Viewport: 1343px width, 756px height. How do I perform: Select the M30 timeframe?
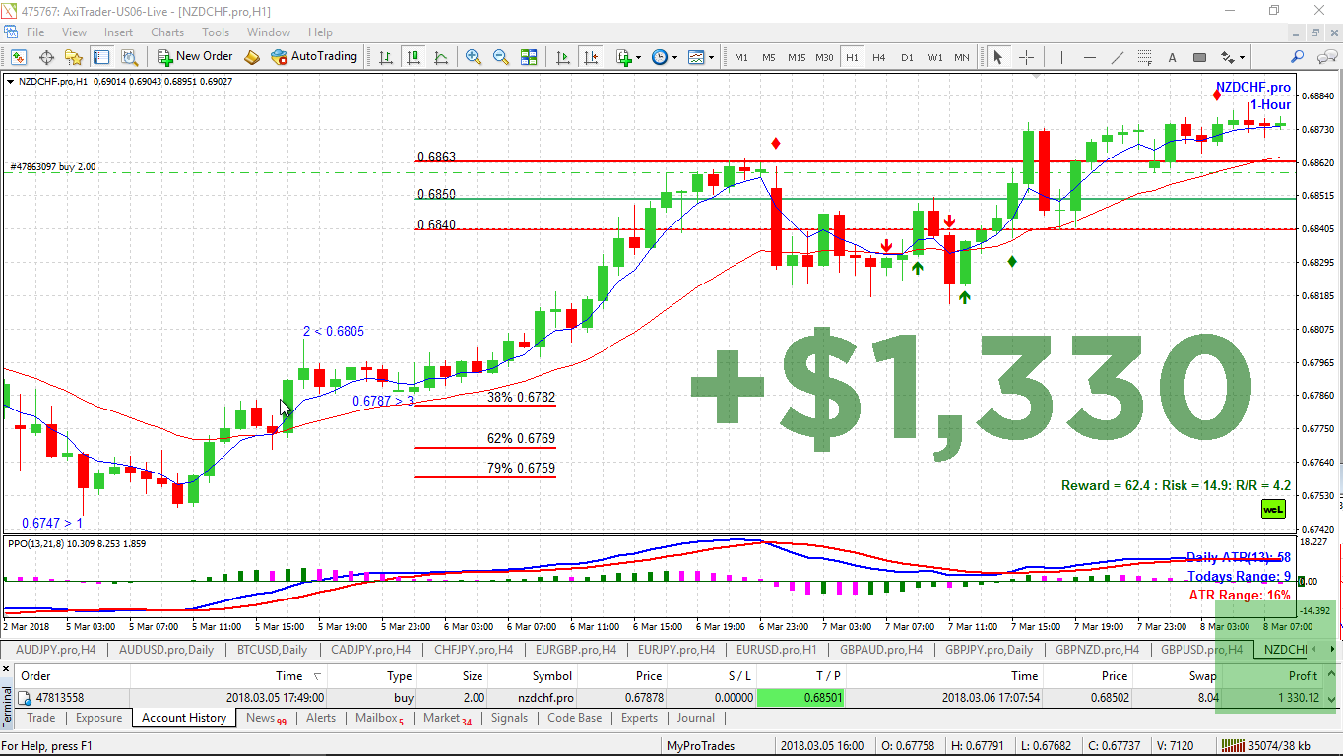(824, 57)
